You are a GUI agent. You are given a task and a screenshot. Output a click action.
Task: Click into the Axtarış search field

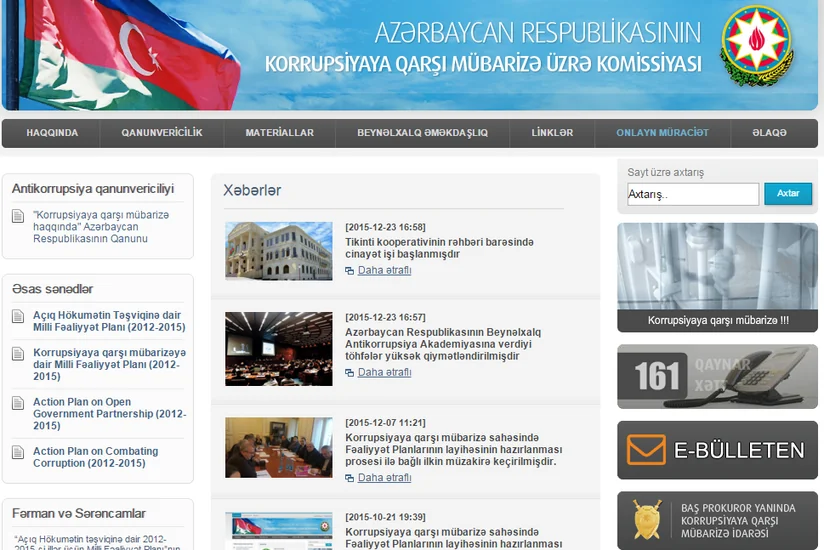tap(693, 194)
